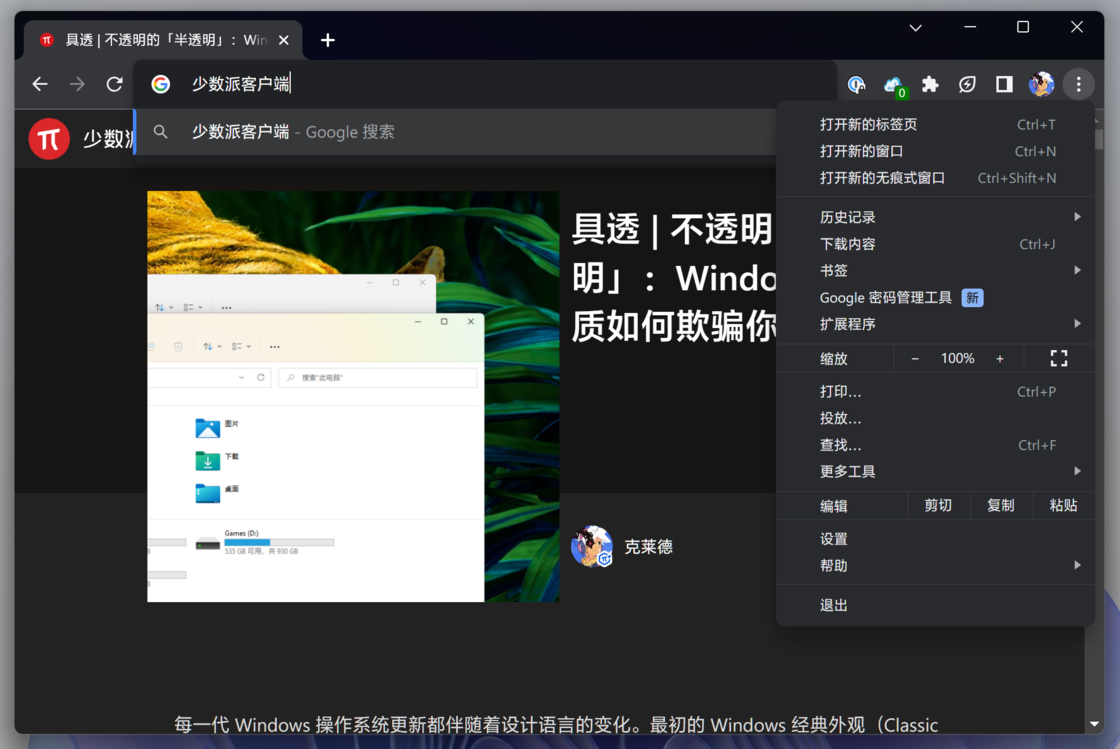The width and height of the screenshot is (1120, 749).
Task: Enter fullscreen mode from zoom row
Action: click(x=1059, y=358)
